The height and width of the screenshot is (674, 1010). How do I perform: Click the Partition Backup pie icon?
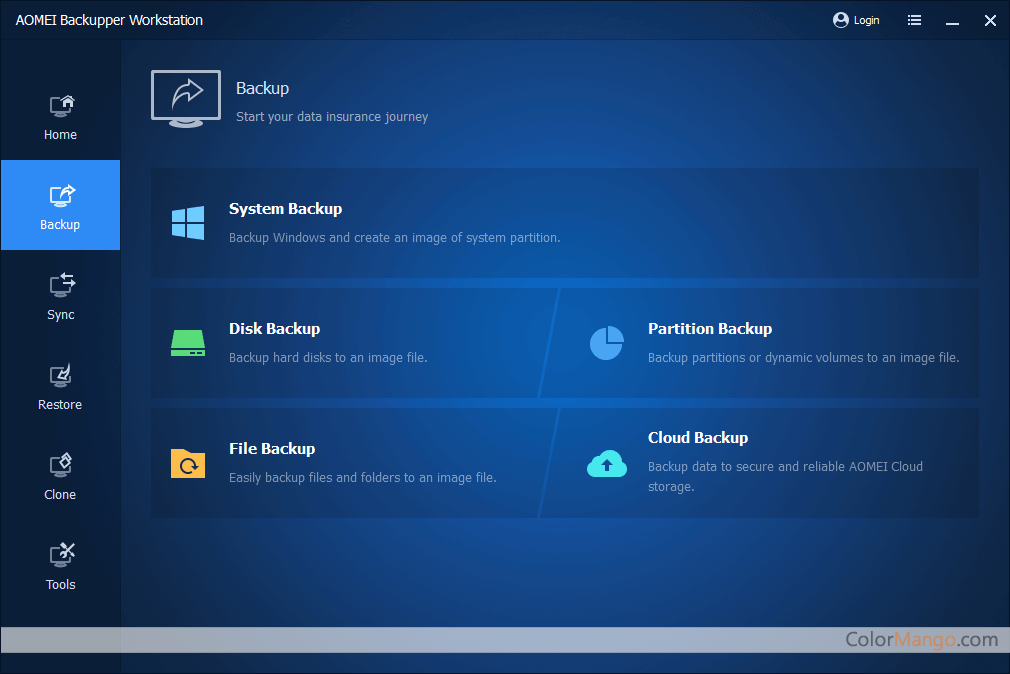[606, 343]
